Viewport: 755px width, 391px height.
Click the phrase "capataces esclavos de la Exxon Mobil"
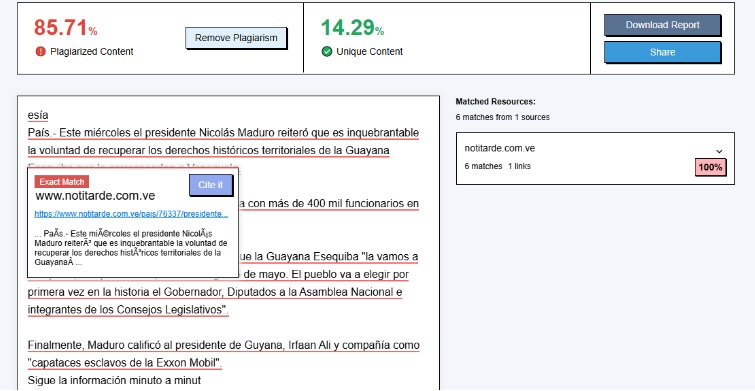[x=124, y=363]
